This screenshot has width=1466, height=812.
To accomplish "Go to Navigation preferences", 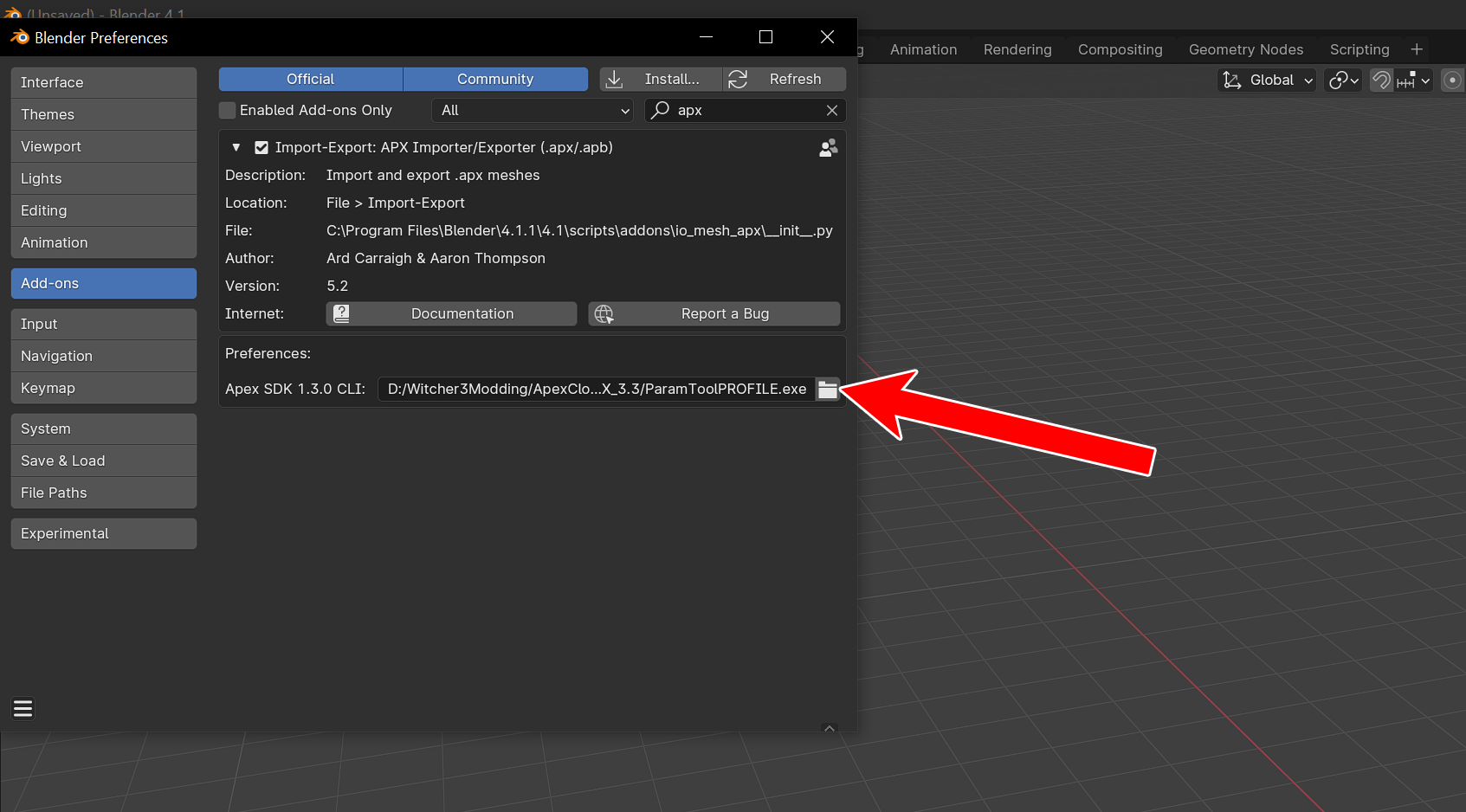I will pyautogui.click(x=104, y=356).
